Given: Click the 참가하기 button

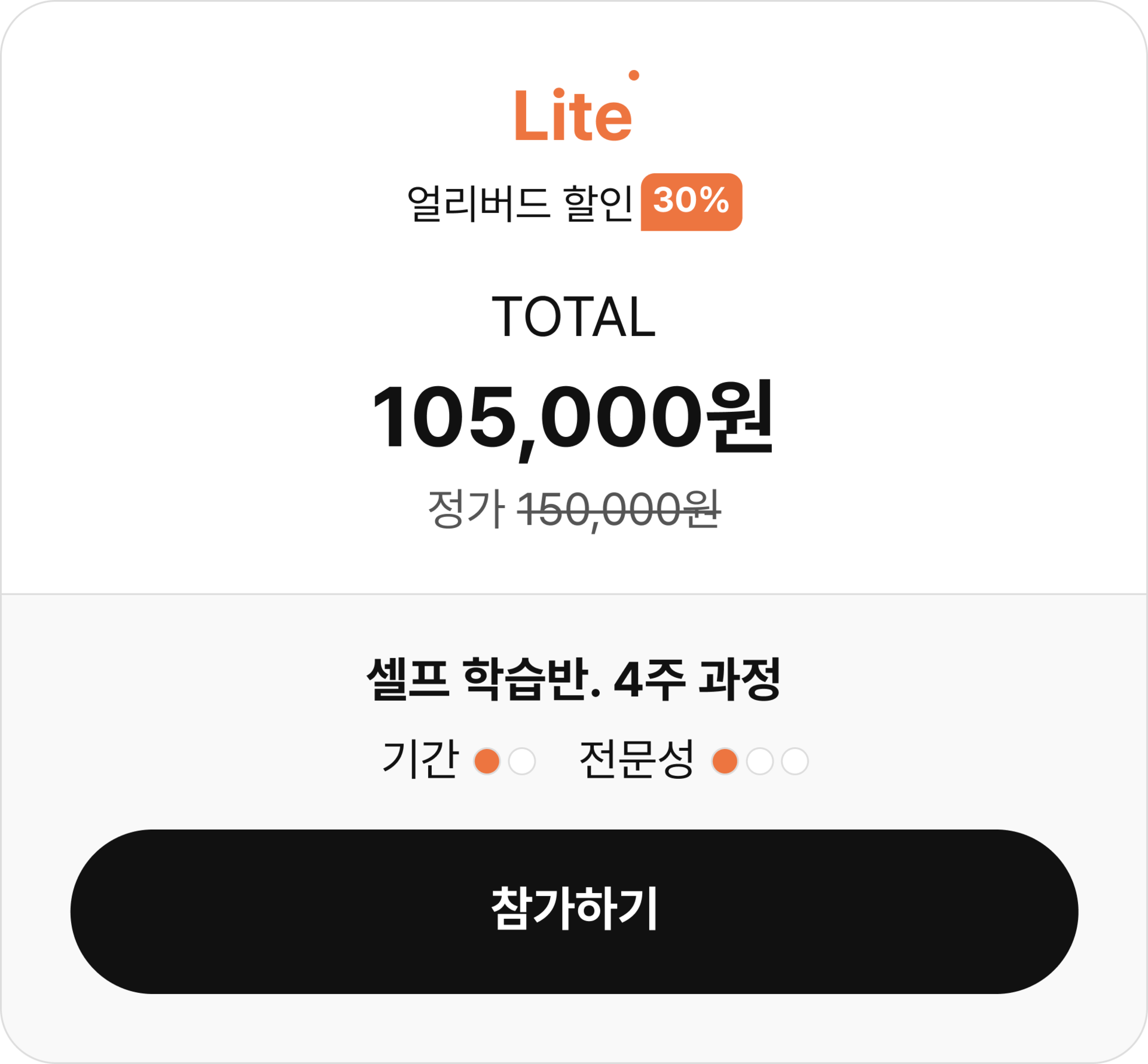Looking at the screenshot, I should point(574,912).
